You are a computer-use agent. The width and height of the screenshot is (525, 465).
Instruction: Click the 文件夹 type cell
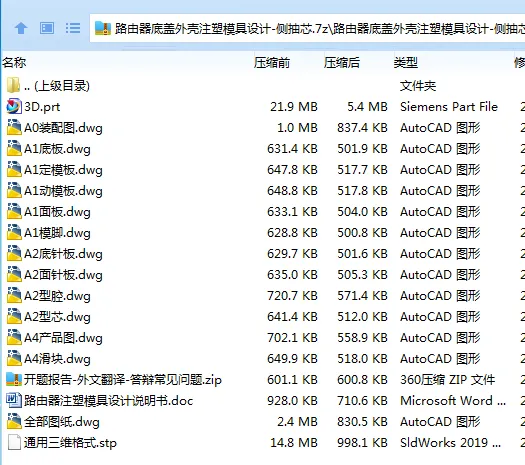(x=418, y=86)
